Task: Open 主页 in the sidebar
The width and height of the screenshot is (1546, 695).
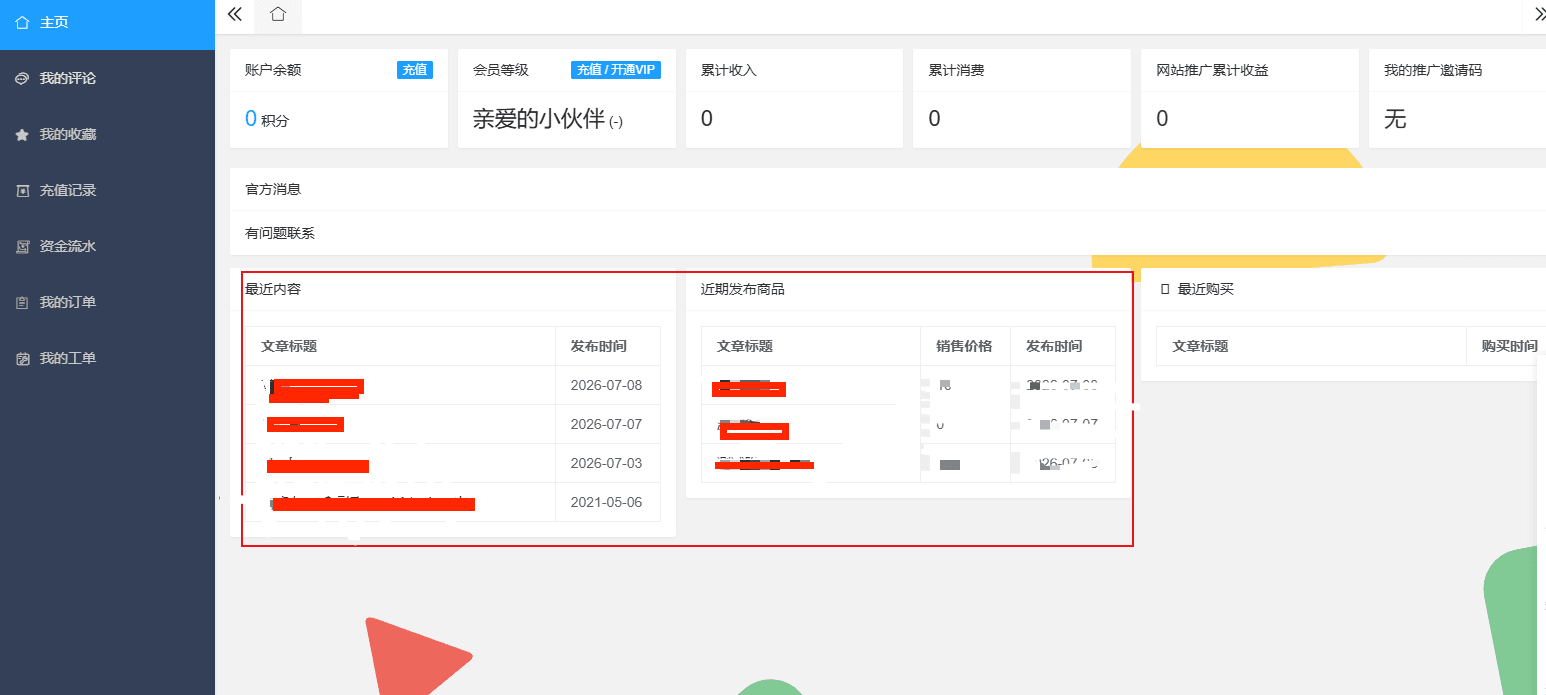Action: (107, 24)
